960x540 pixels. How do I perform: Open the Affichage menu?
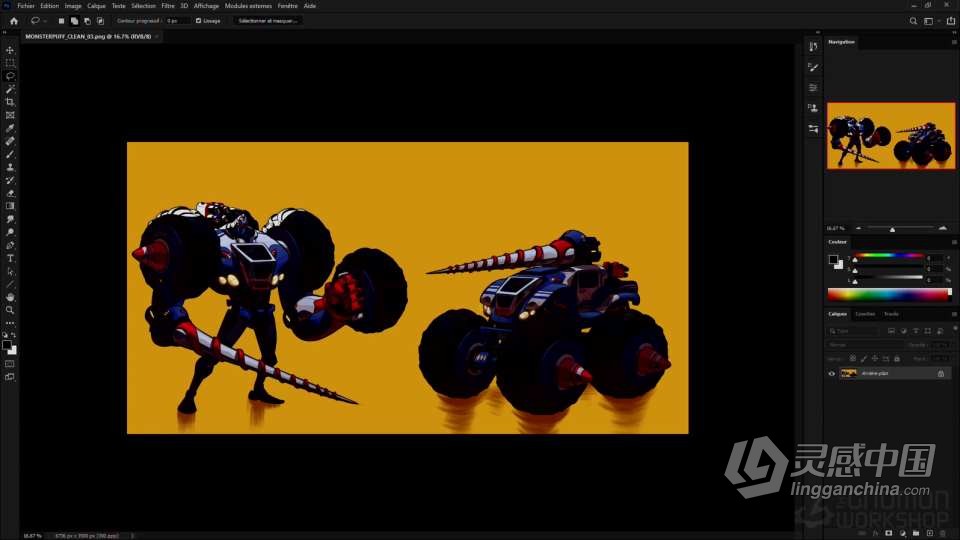pyautogui.click(x=206, y=6)
